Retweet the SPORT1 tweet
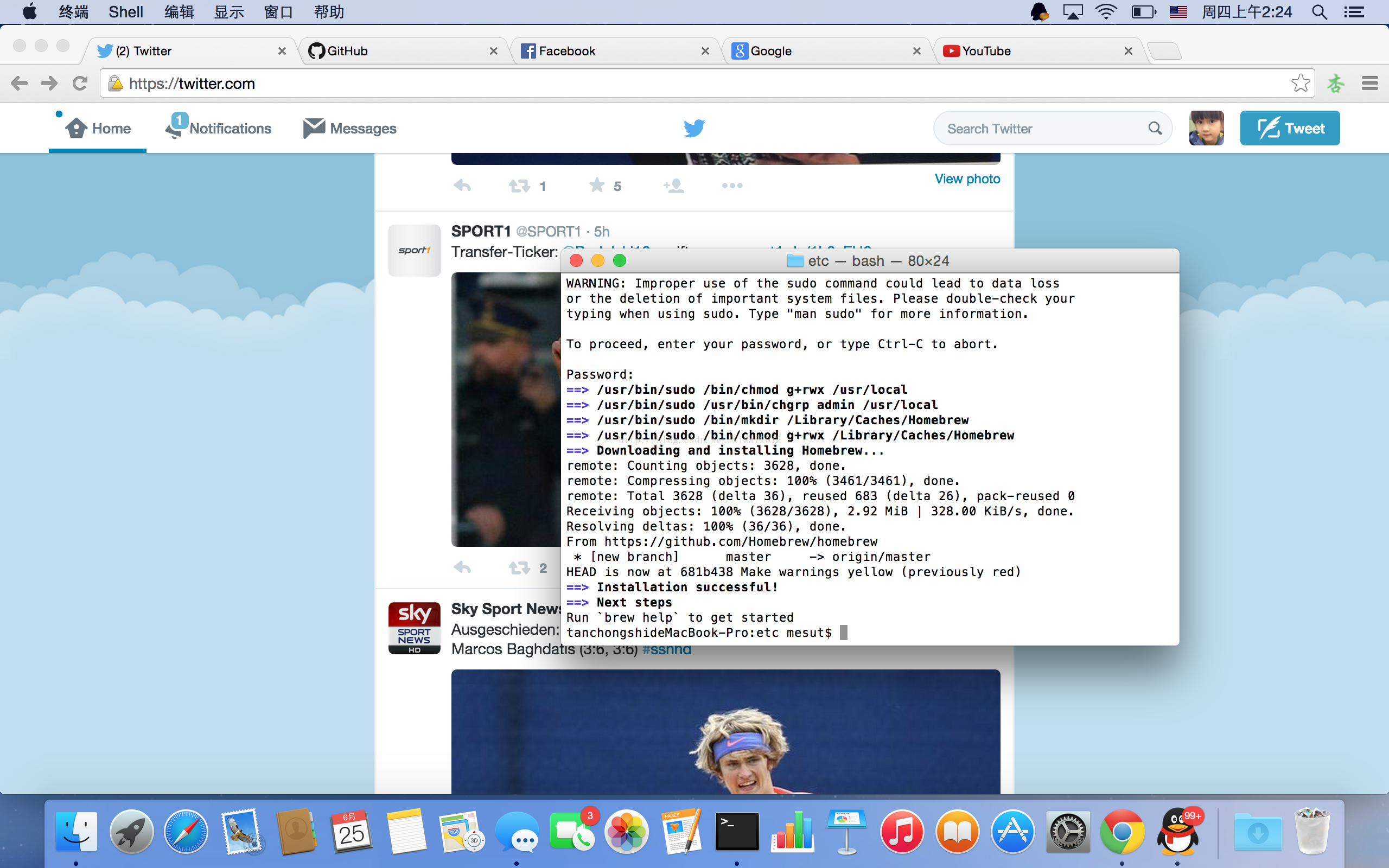This screenshot has width=1389, height=868. [519, 568]
